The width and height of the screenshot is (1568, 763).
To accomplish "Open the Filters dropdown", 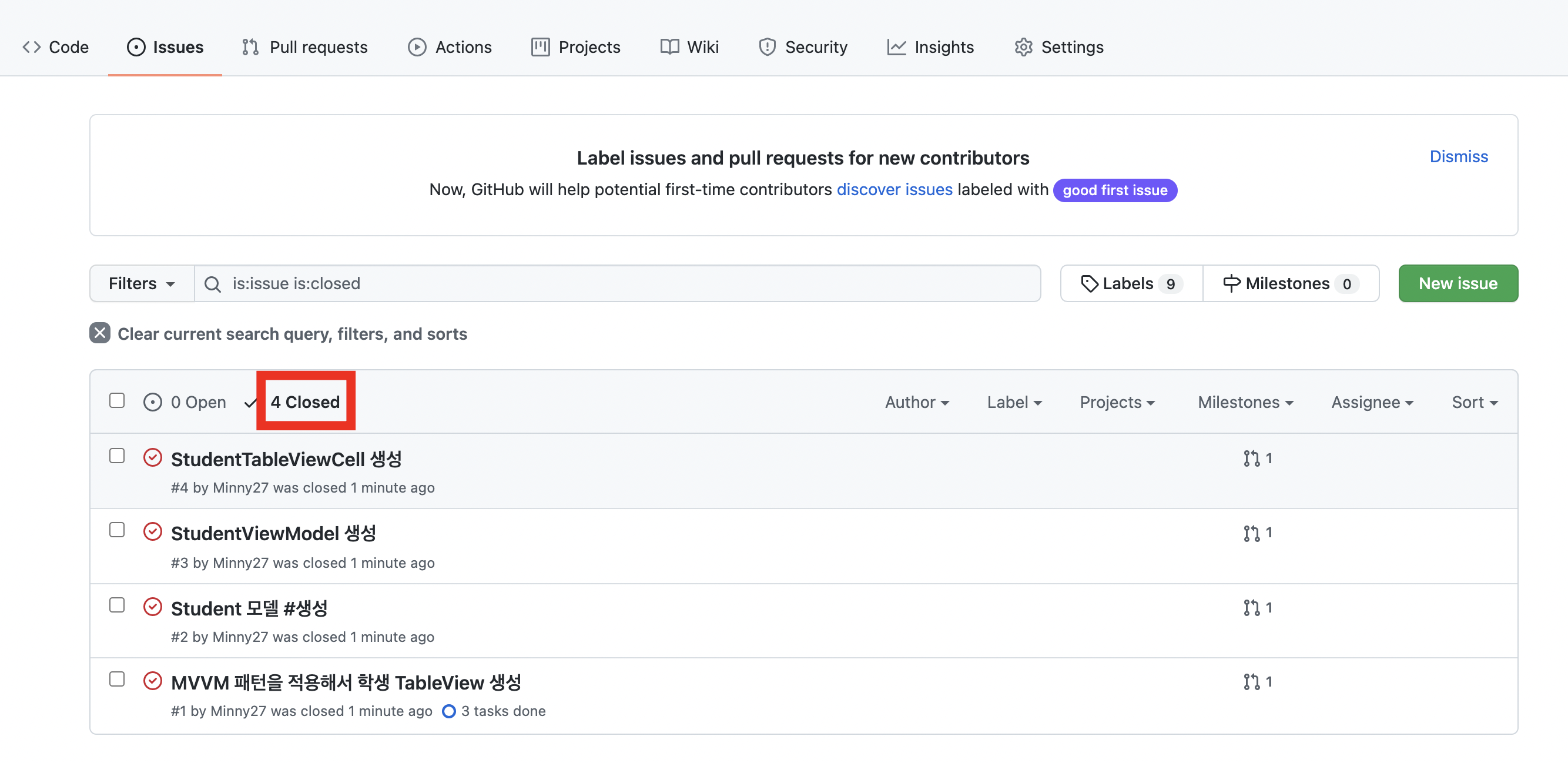I will [141, 284].
